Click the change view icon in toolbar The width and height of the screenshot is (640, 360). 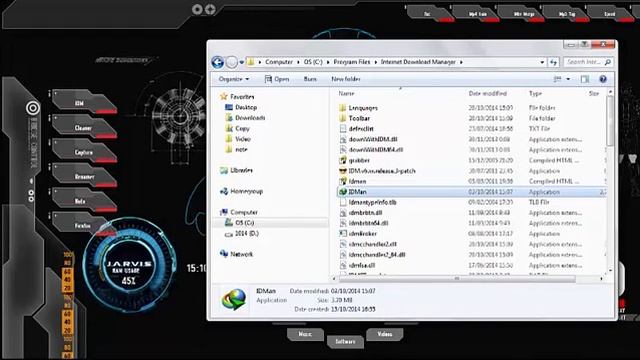click(557, 79)
